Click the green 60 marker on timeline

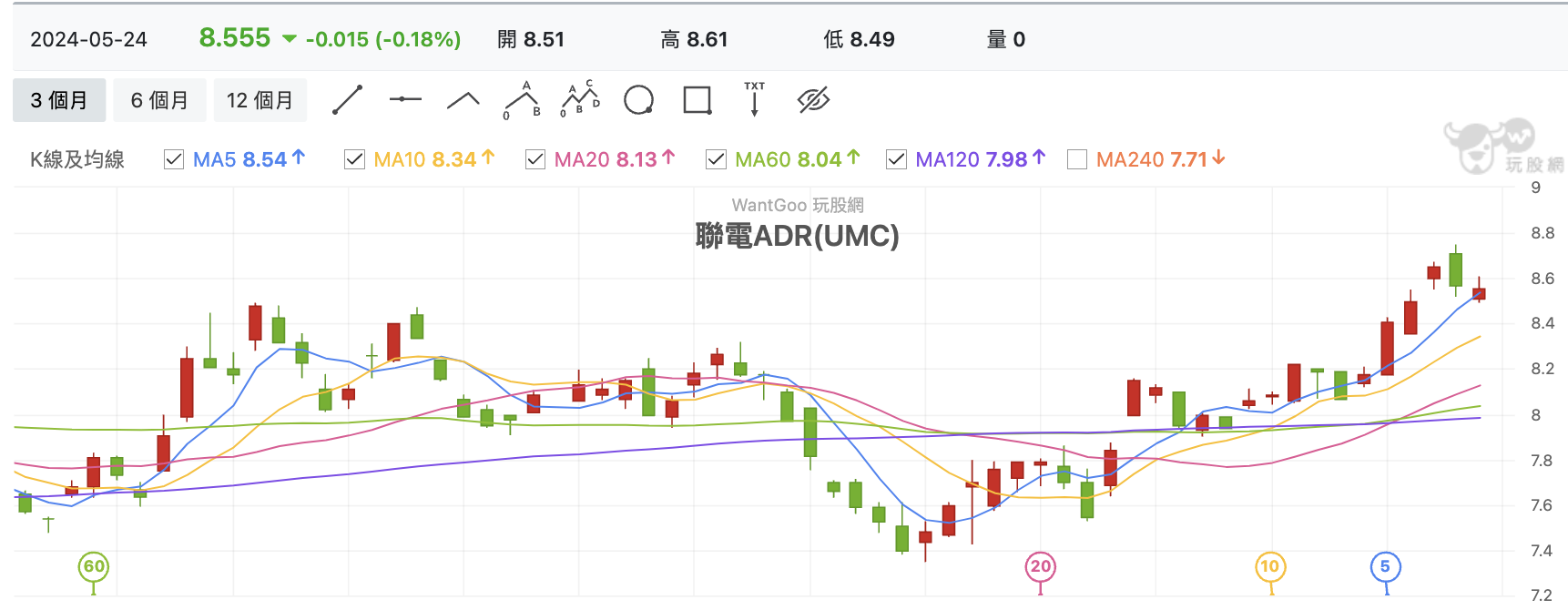(x=94, y=566)
